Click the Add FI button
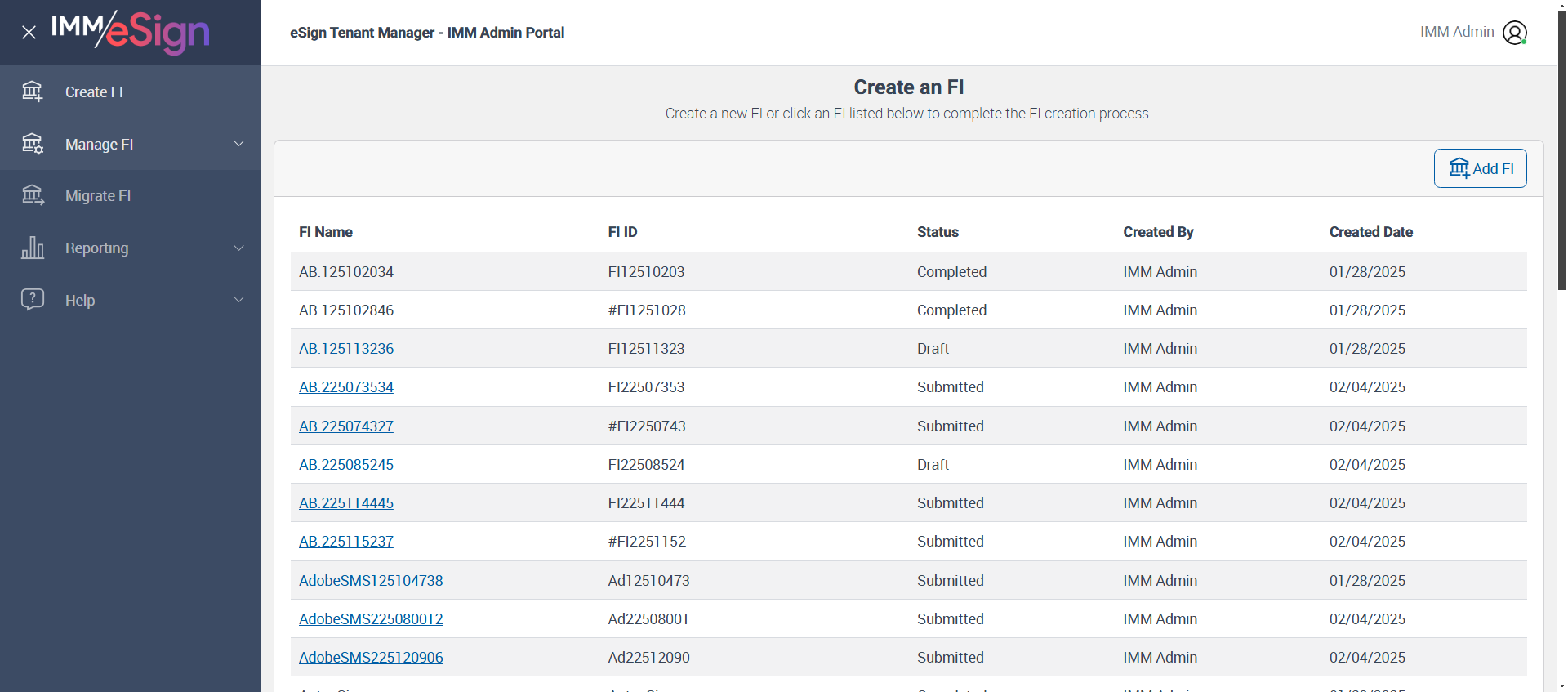1568x692 pixels. tap(1480, 168)
